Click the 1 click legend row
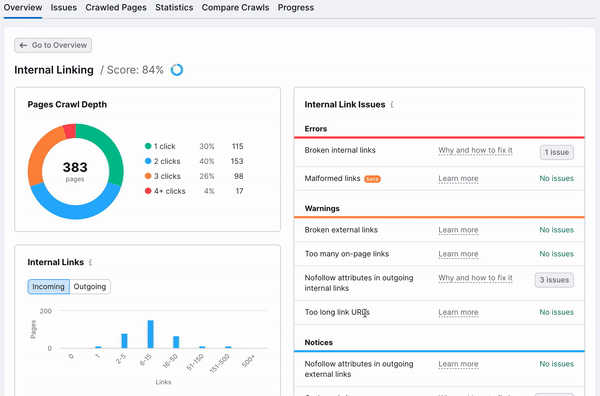Screen dimensions: 600x396 point(194,146)
